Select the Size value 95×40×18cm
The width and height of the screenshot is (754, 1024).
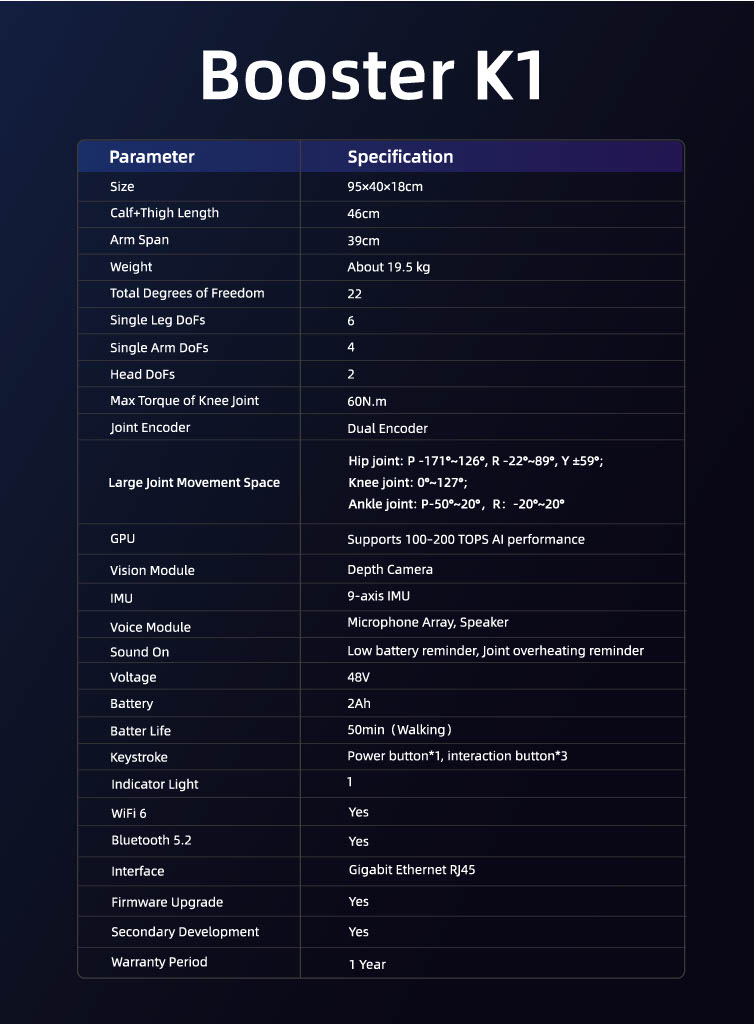(x=385, y=187)
